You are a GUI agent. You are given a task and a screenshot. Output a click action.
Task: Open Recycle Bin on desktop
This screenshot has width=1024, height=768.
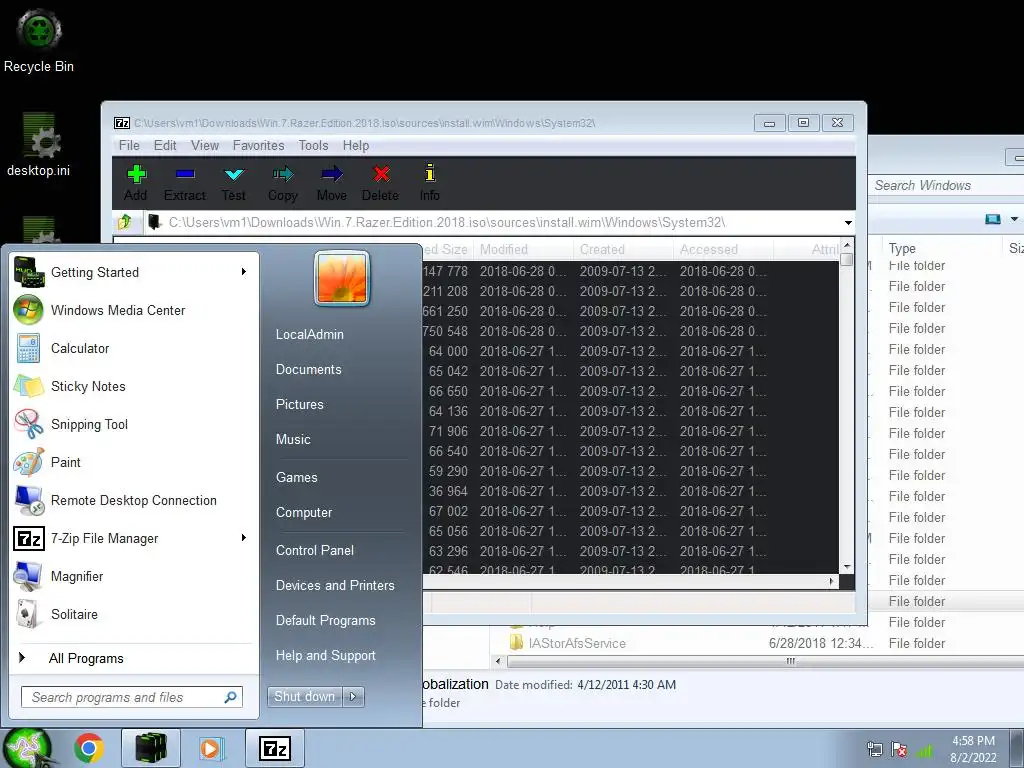click(39, 40)
